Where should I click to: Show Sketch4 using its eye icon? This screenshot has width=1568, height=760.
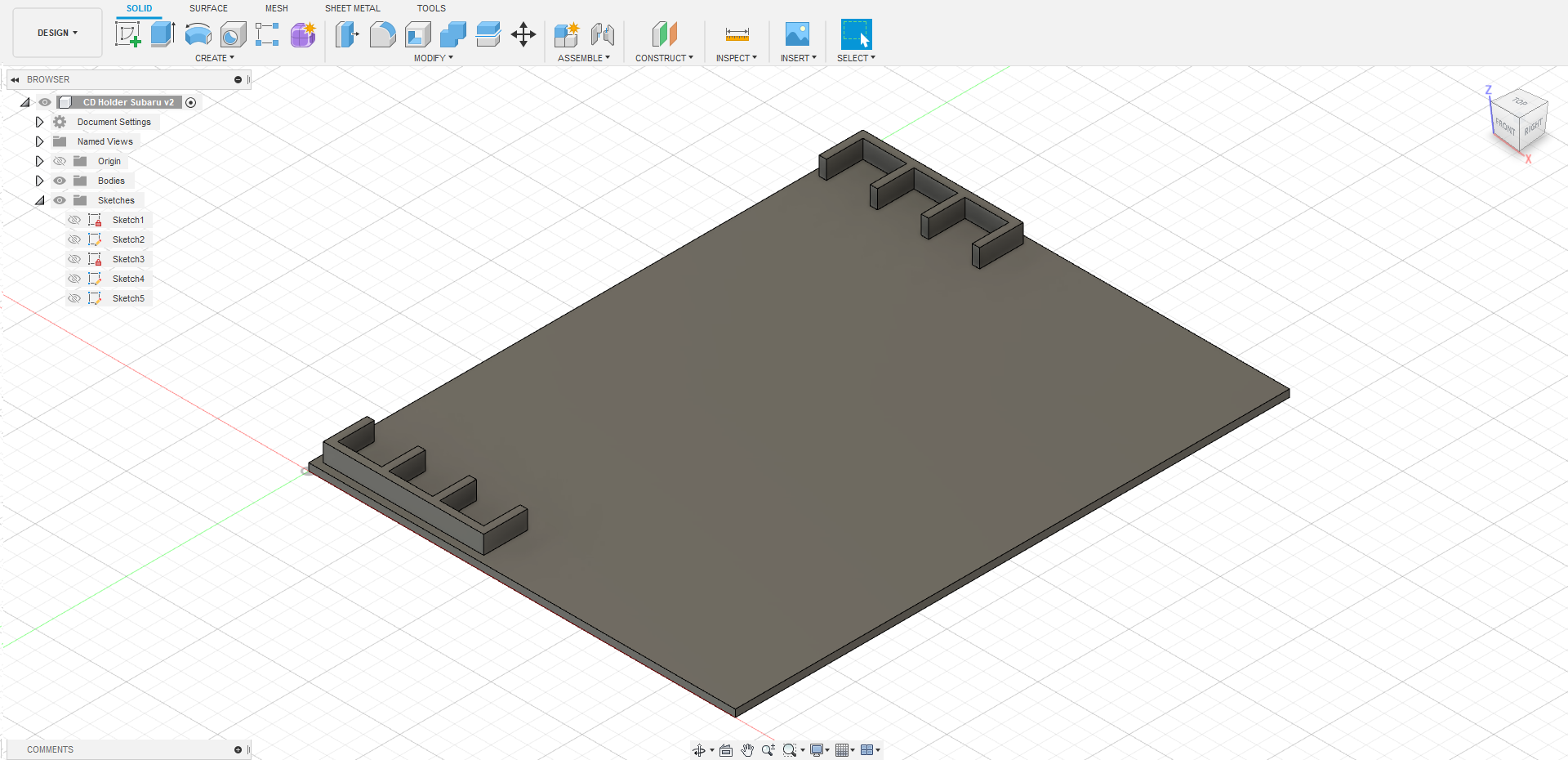pos(74,279)
